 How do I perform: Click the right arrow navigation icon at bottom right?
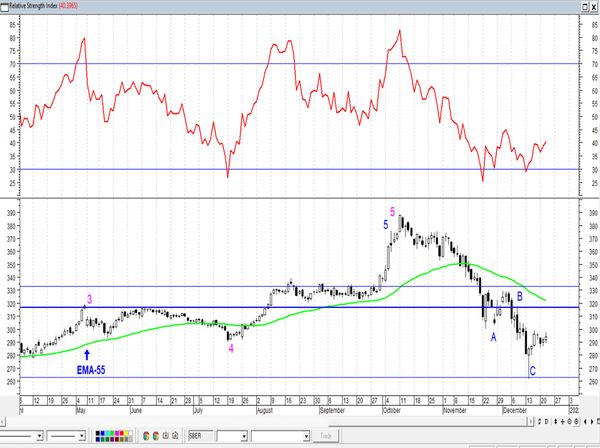click(592, 422)
